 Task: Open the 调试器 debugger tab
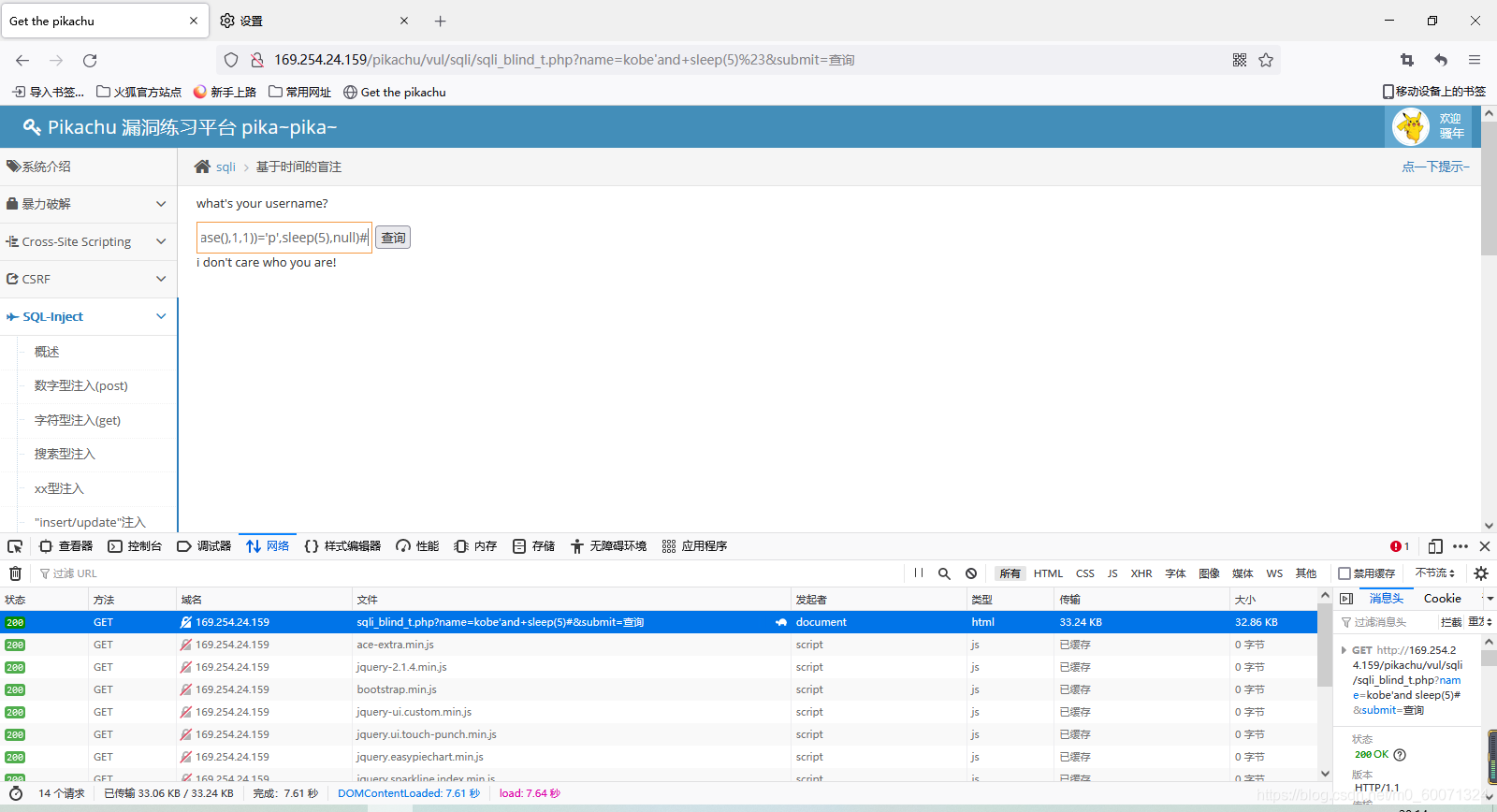204,546
